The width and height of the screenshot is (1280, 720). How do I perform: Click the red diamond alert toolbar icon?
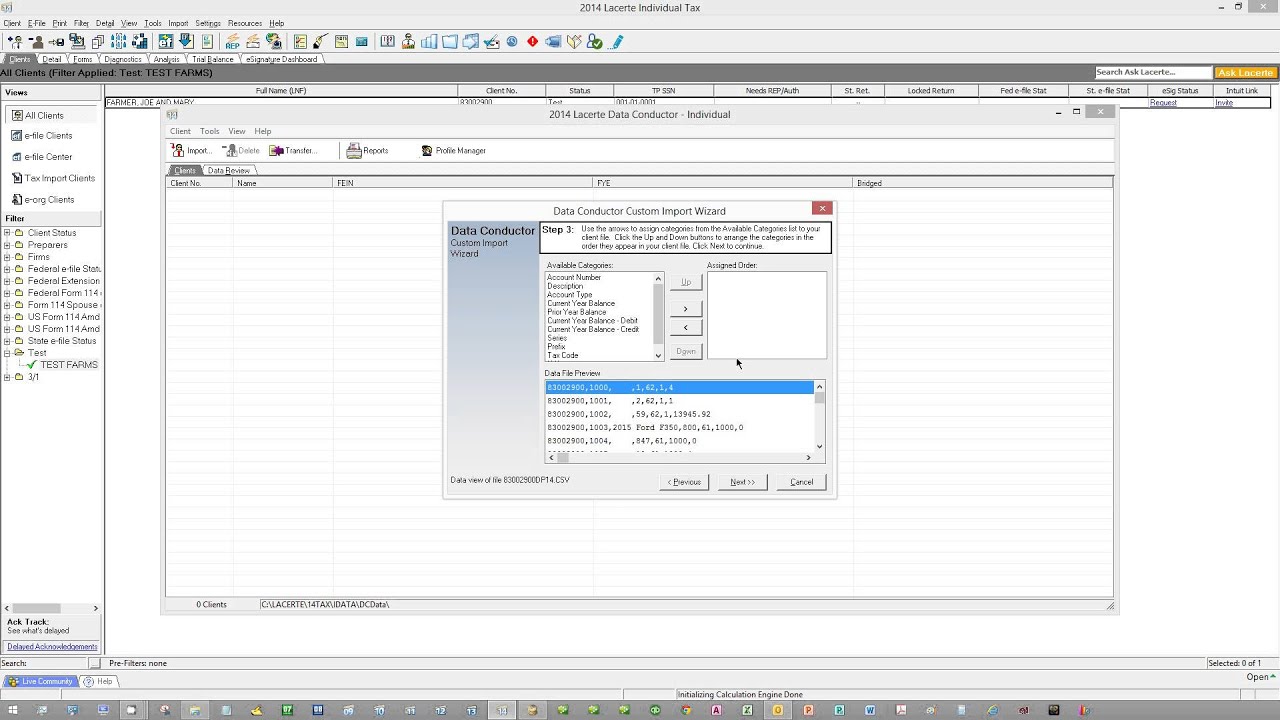tap(532, 42)
